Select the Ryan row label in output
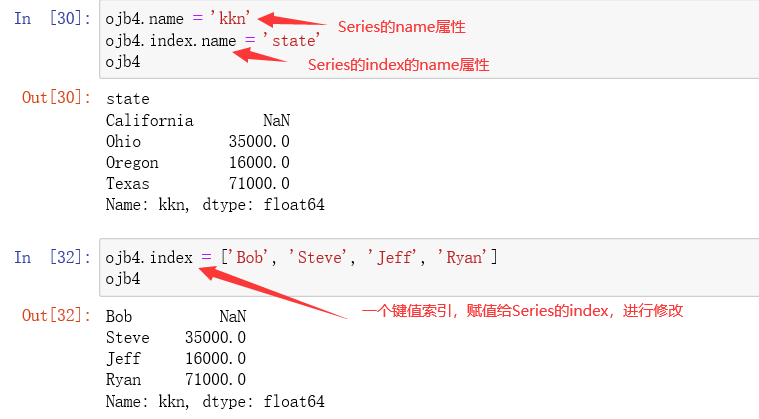The image size is (759, 419). click(123, 379)
